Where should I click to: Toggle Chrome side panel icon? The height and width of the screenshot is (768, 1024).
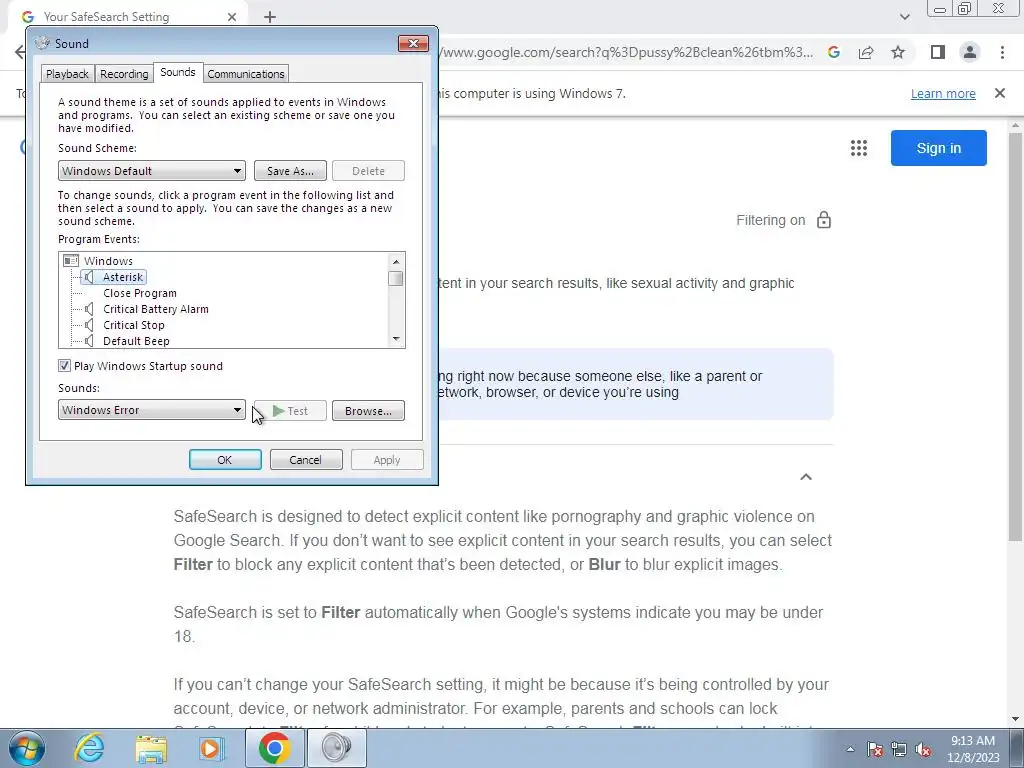938,52
